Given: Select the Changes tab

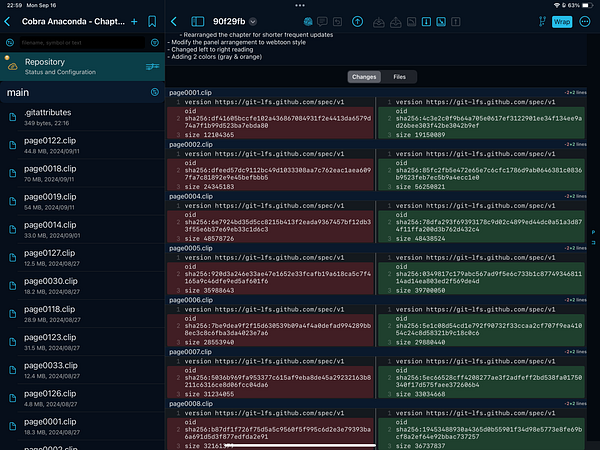Looking at the screenshot, I should 365,76.
